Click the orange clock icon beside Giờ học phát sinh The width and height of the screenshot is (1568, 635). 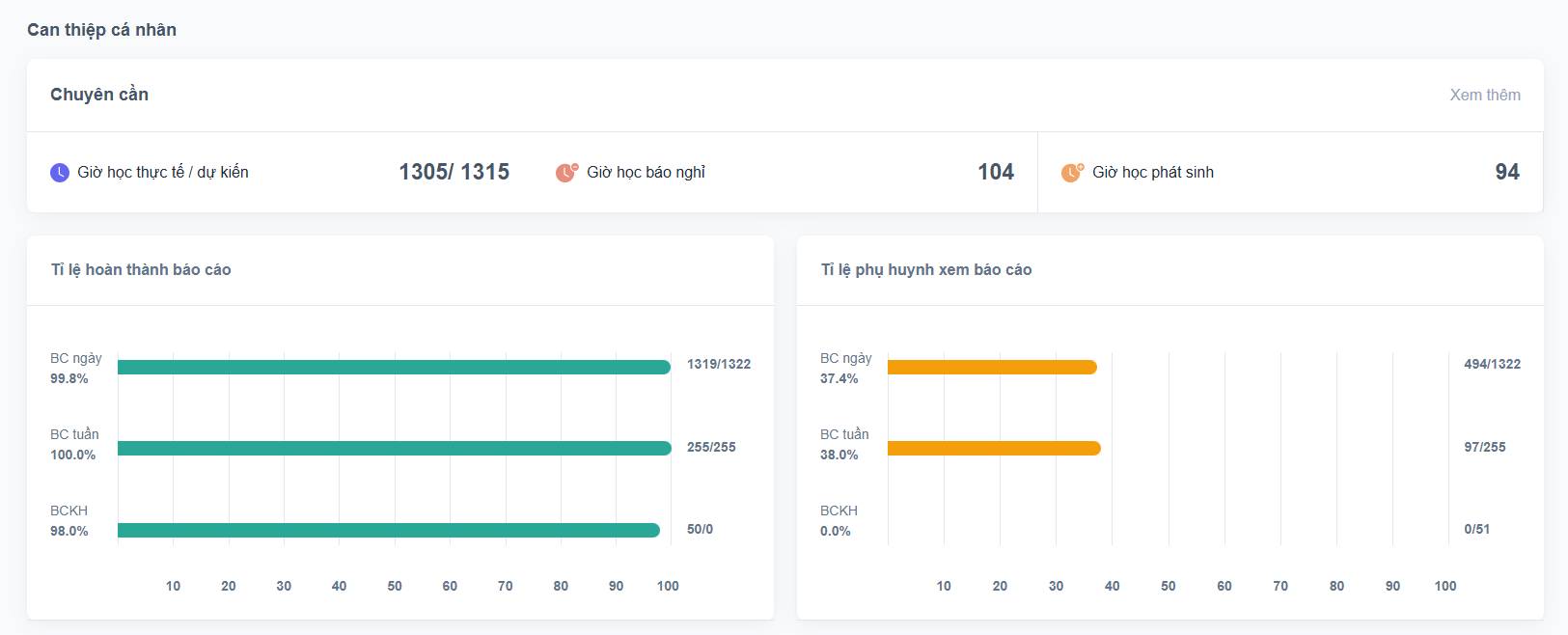(1072, 173)
